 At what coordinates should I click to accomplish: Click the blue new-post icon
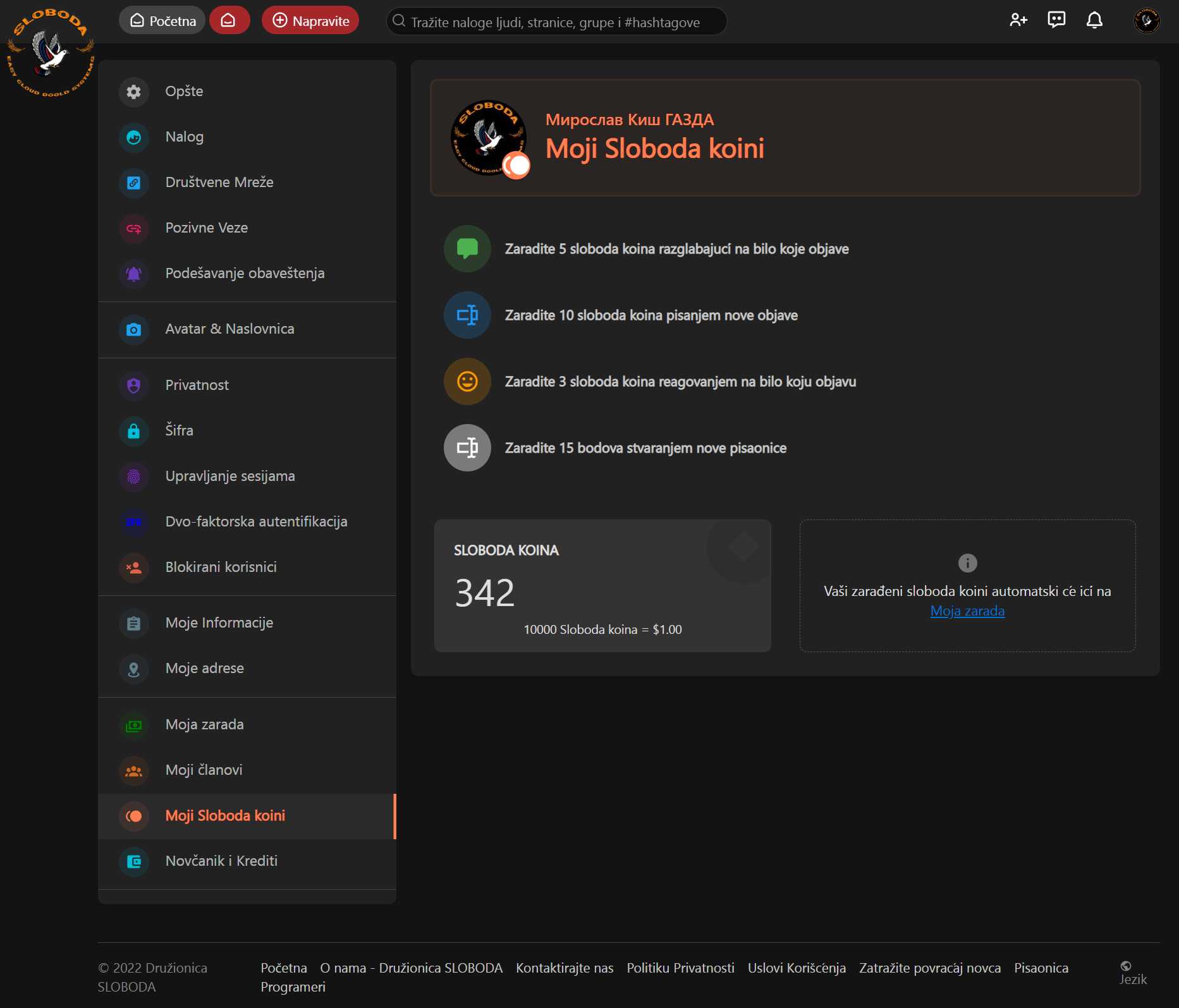coord(467,315)
